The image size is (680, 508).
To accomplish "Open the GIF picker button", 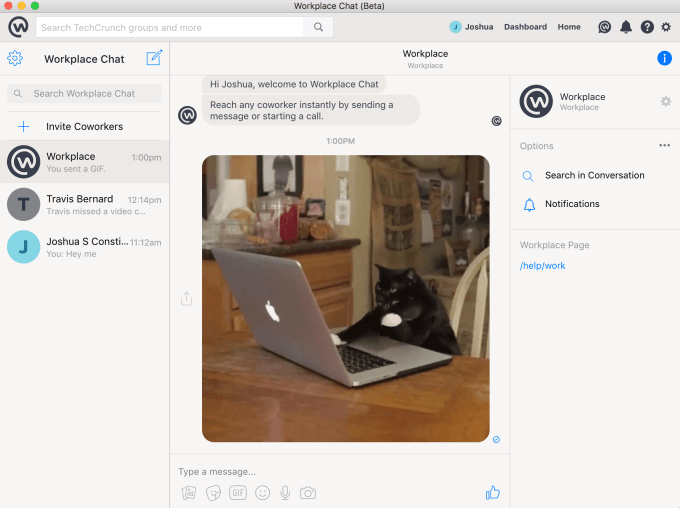I will 238,493.
